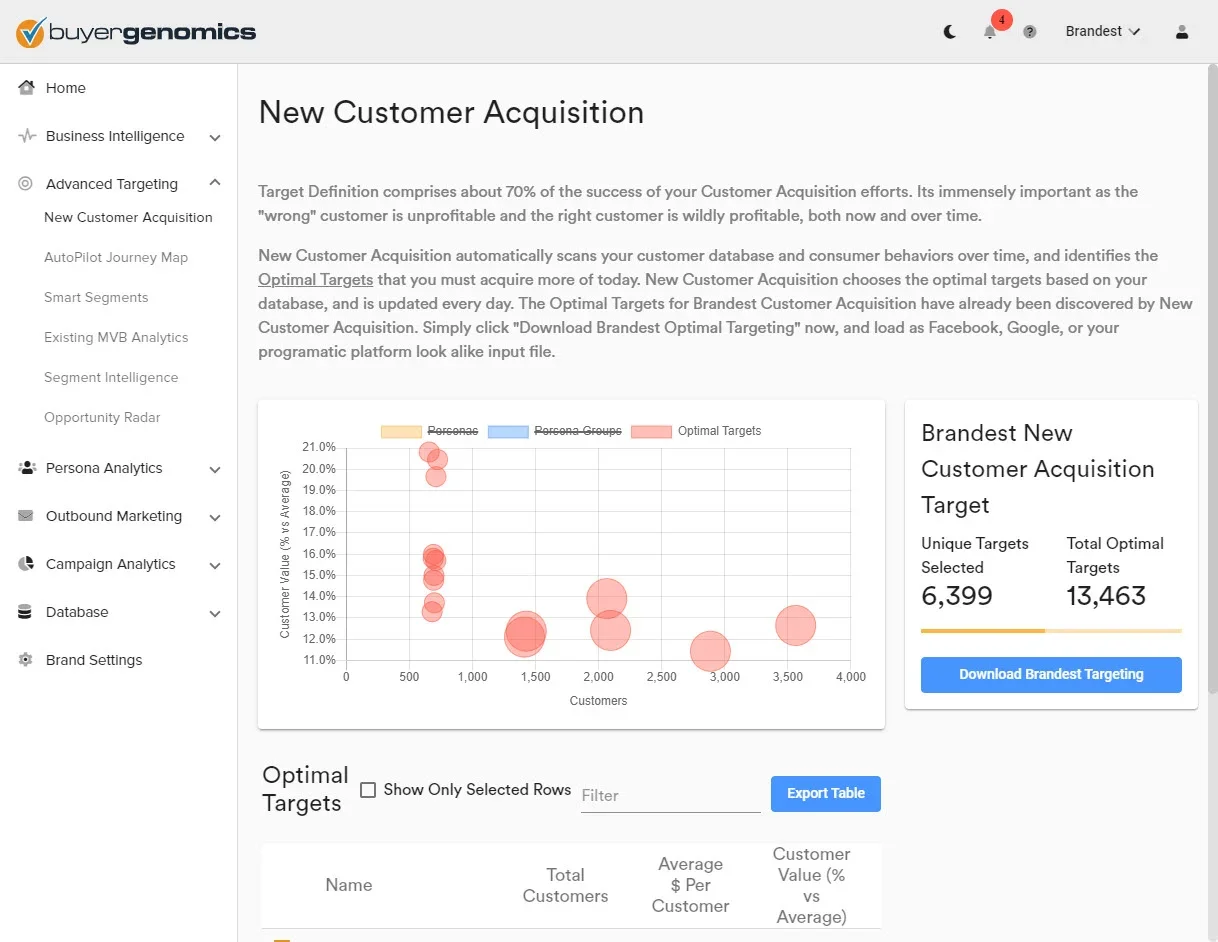
Task: Select Smart Segments in sidebar
Action: pos(96,297)
